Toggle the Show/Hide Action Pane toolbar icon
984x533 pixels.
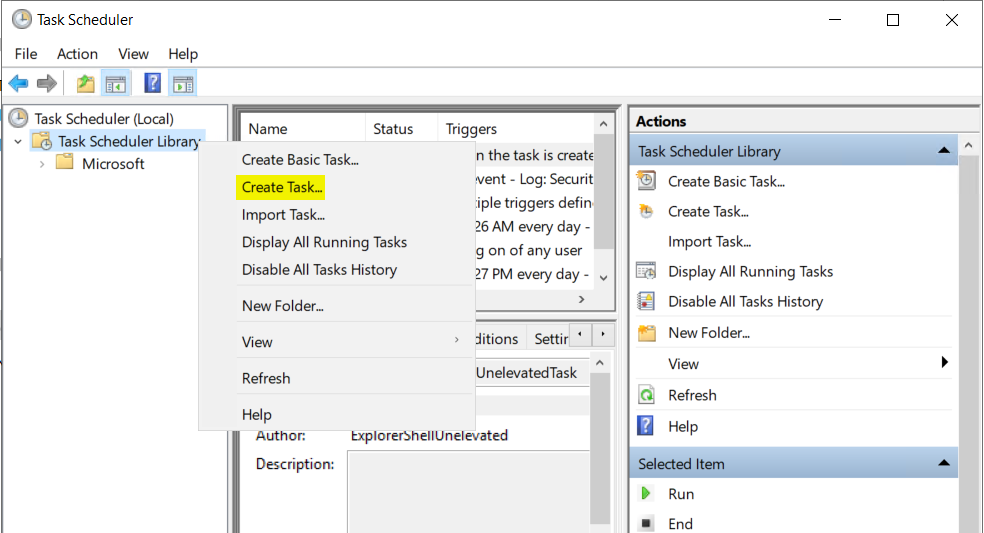pyautogui.click(x=183, y=83)
